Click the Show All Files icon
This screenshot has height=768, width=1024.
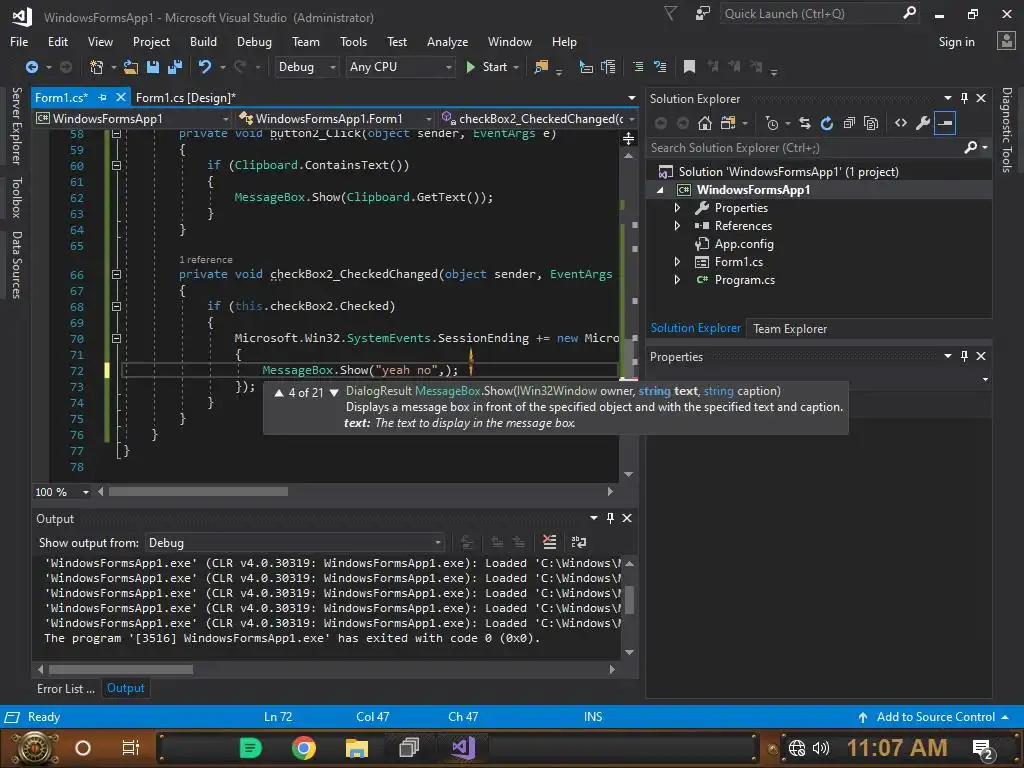coord(871,123)
